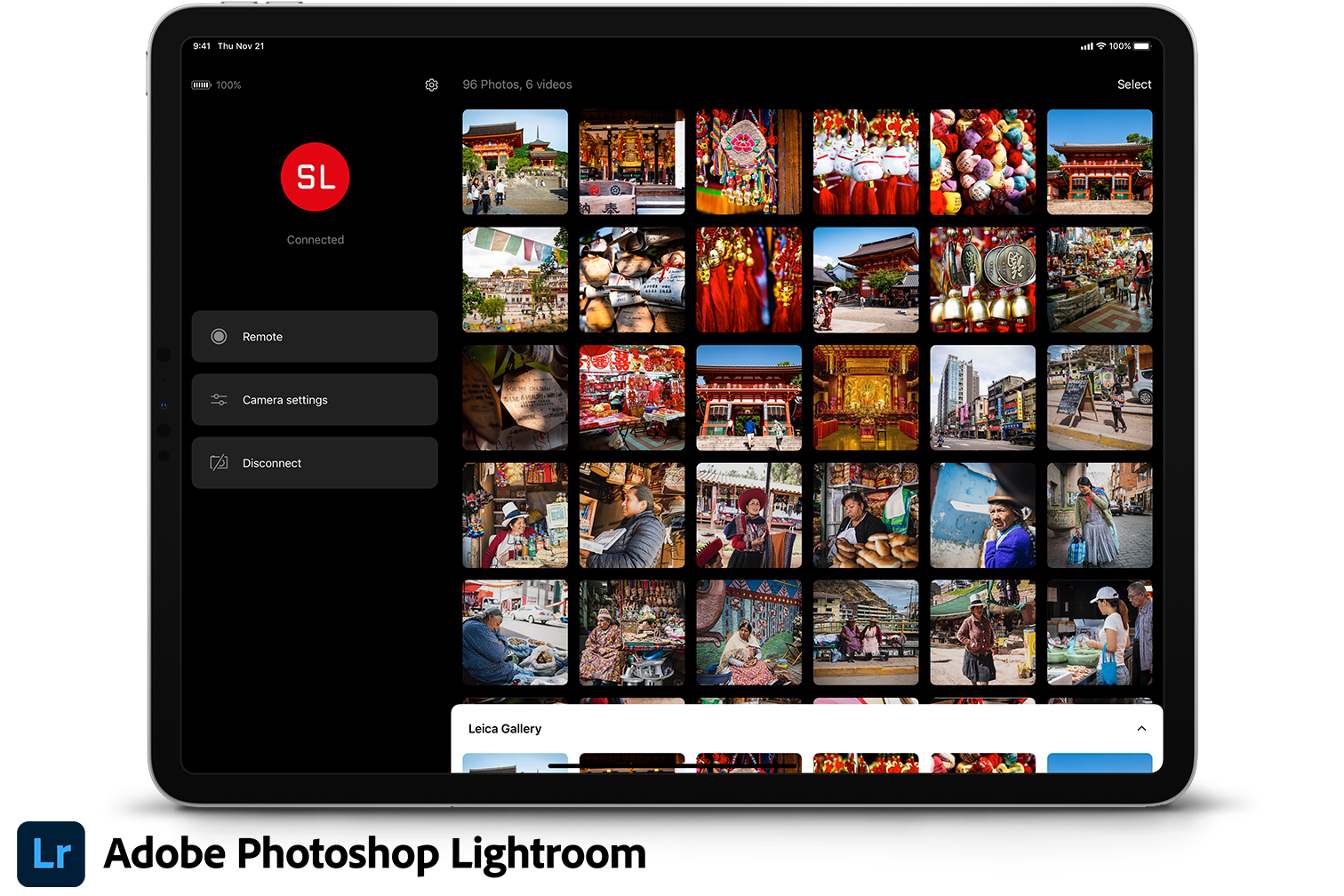Click the camera battery icon
The image size is (1344, 896).
[x=201, y=85]
